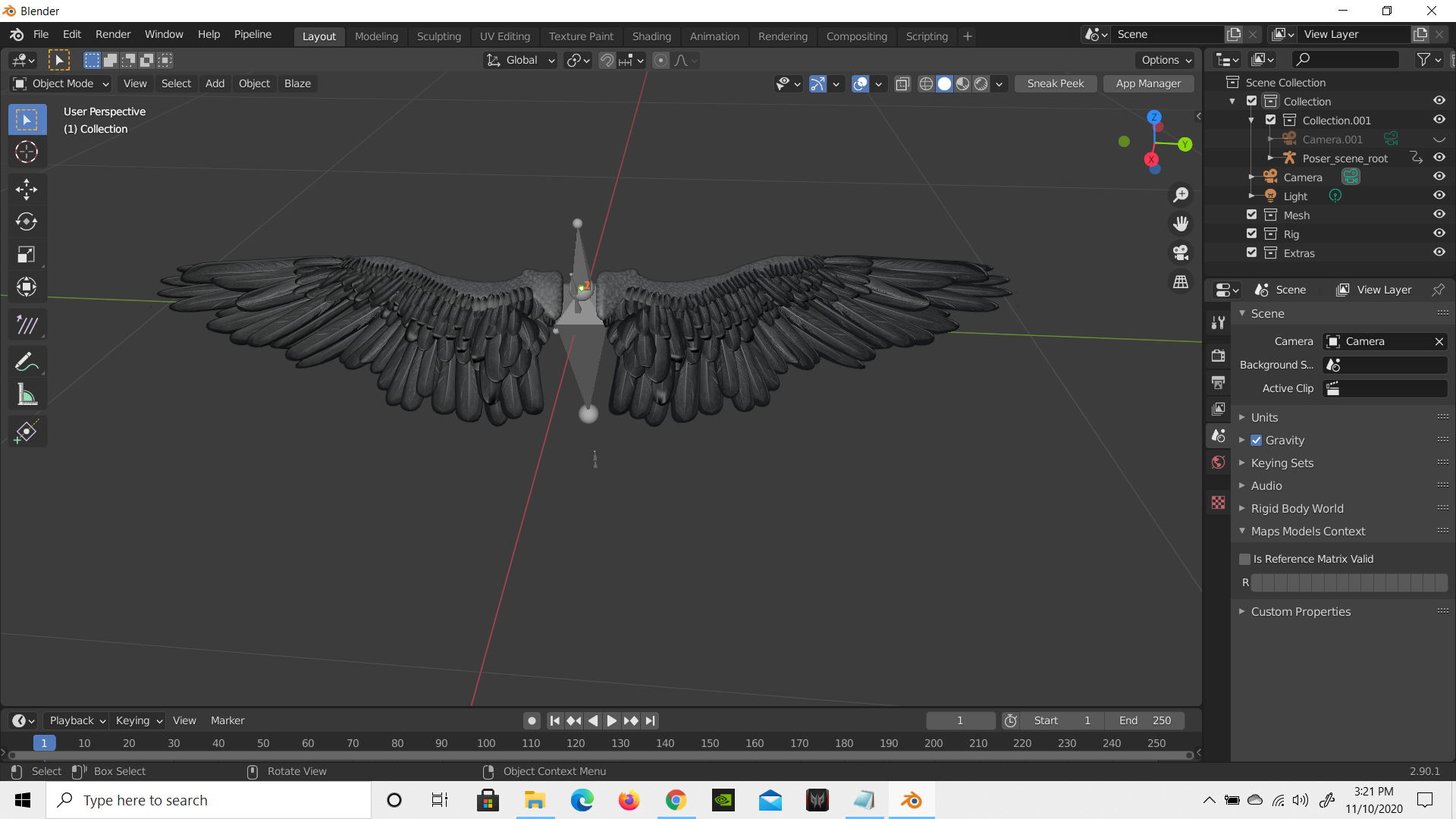1456x819 pixels.
Task: Open the File menu
Action: (x=41, y=34)
